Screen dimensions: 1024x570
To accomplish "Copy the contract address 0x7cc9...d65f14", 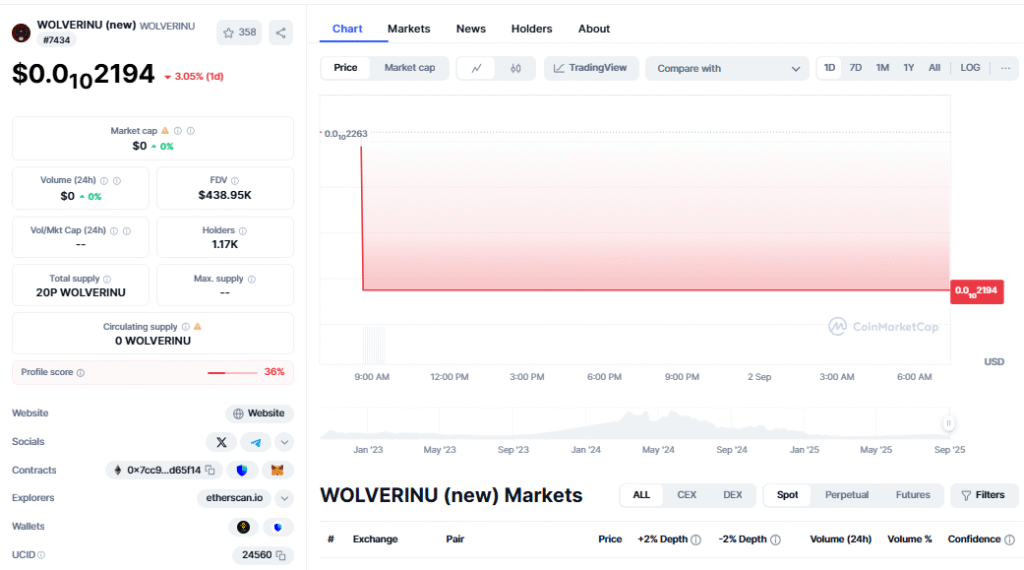I will point(210,470).
